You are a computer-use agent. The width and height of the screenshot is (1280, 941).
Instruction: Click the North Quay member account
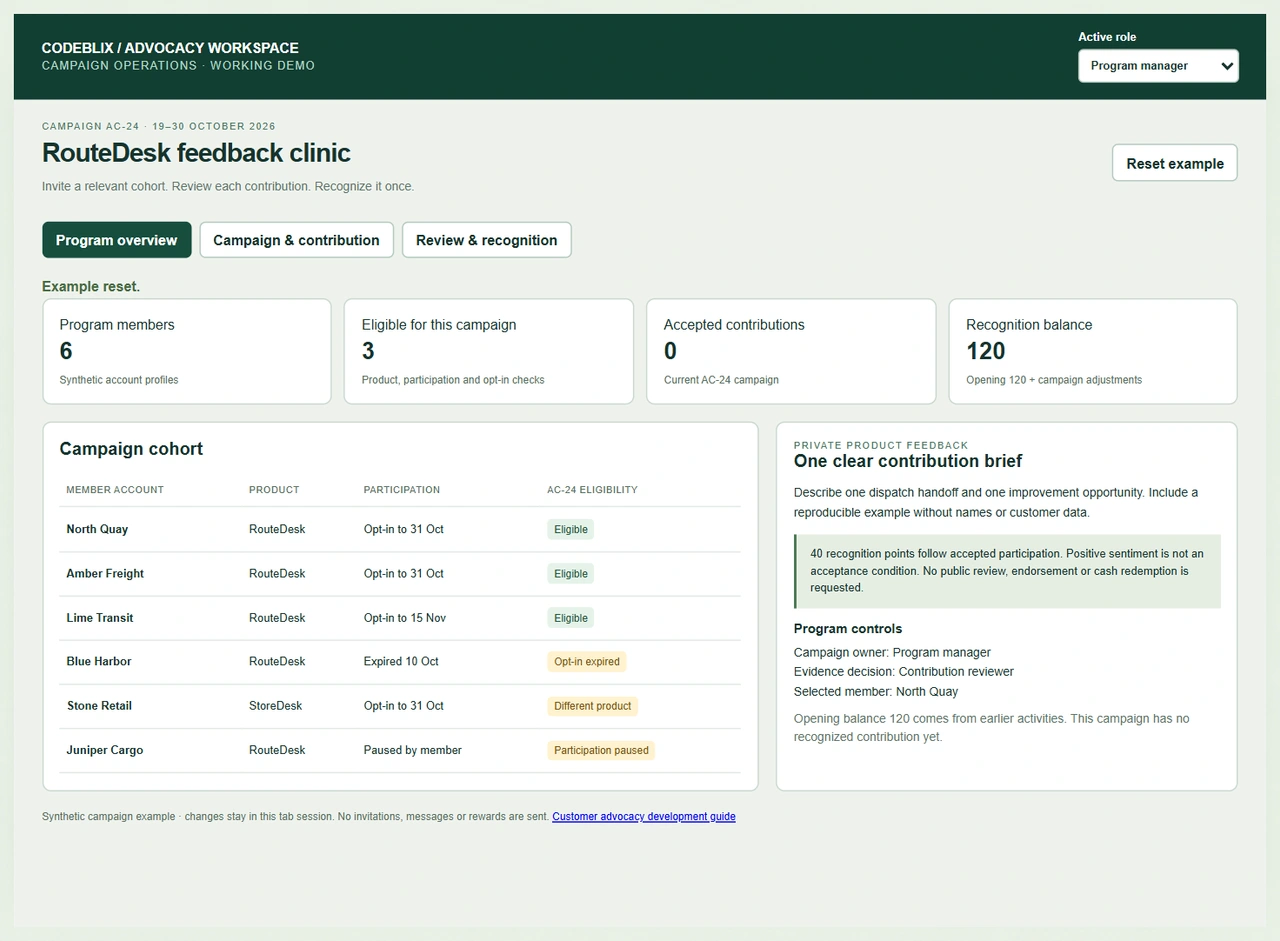[97, 529]
